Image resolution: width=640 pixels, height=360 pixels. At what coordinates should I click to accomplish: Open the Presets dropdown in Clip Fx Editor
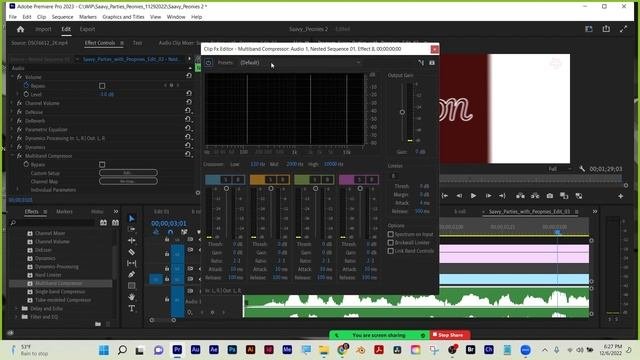tap(300, 62)
